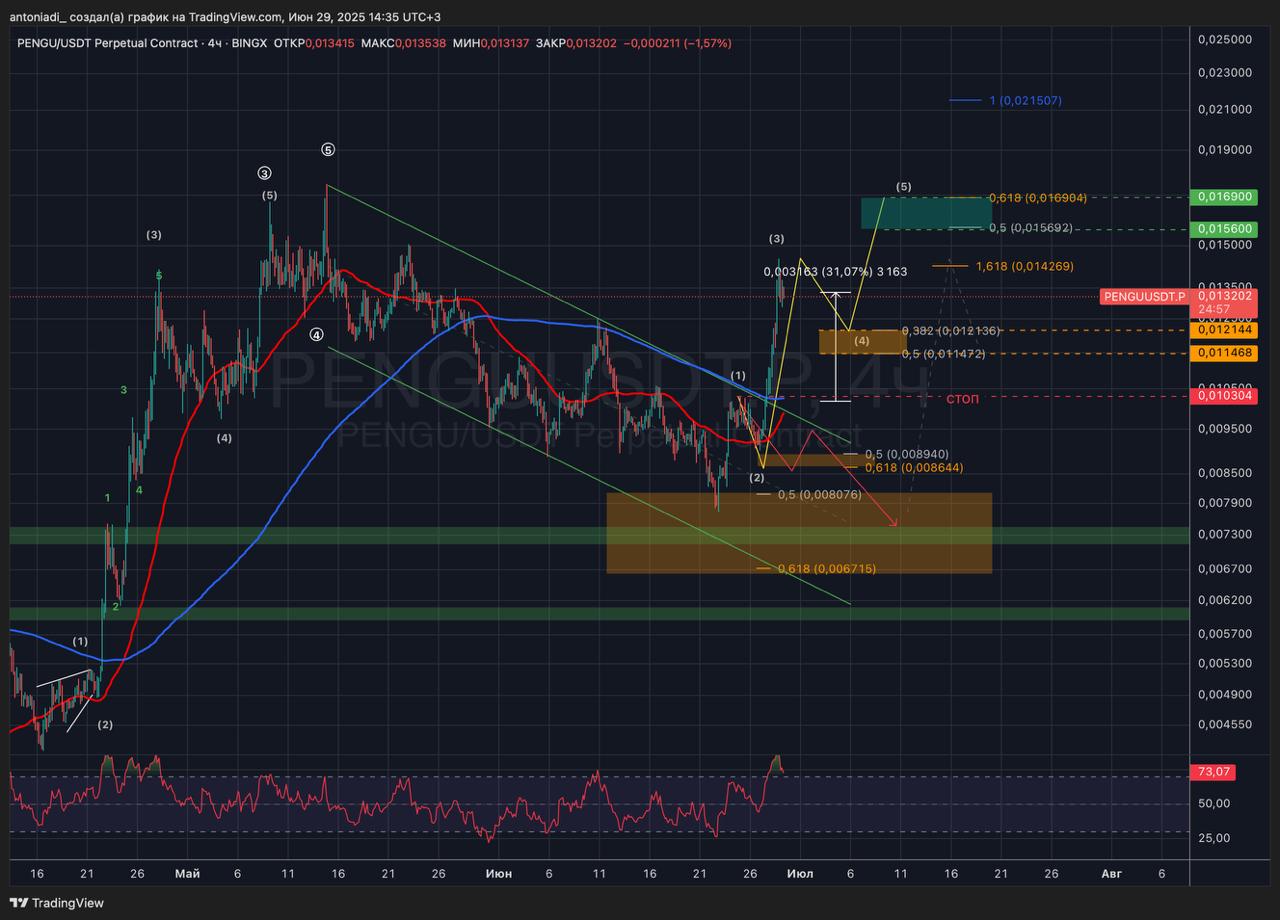Click the circled wave ④ label
The width and height of the screenshot is (1280, 920).
316,334
